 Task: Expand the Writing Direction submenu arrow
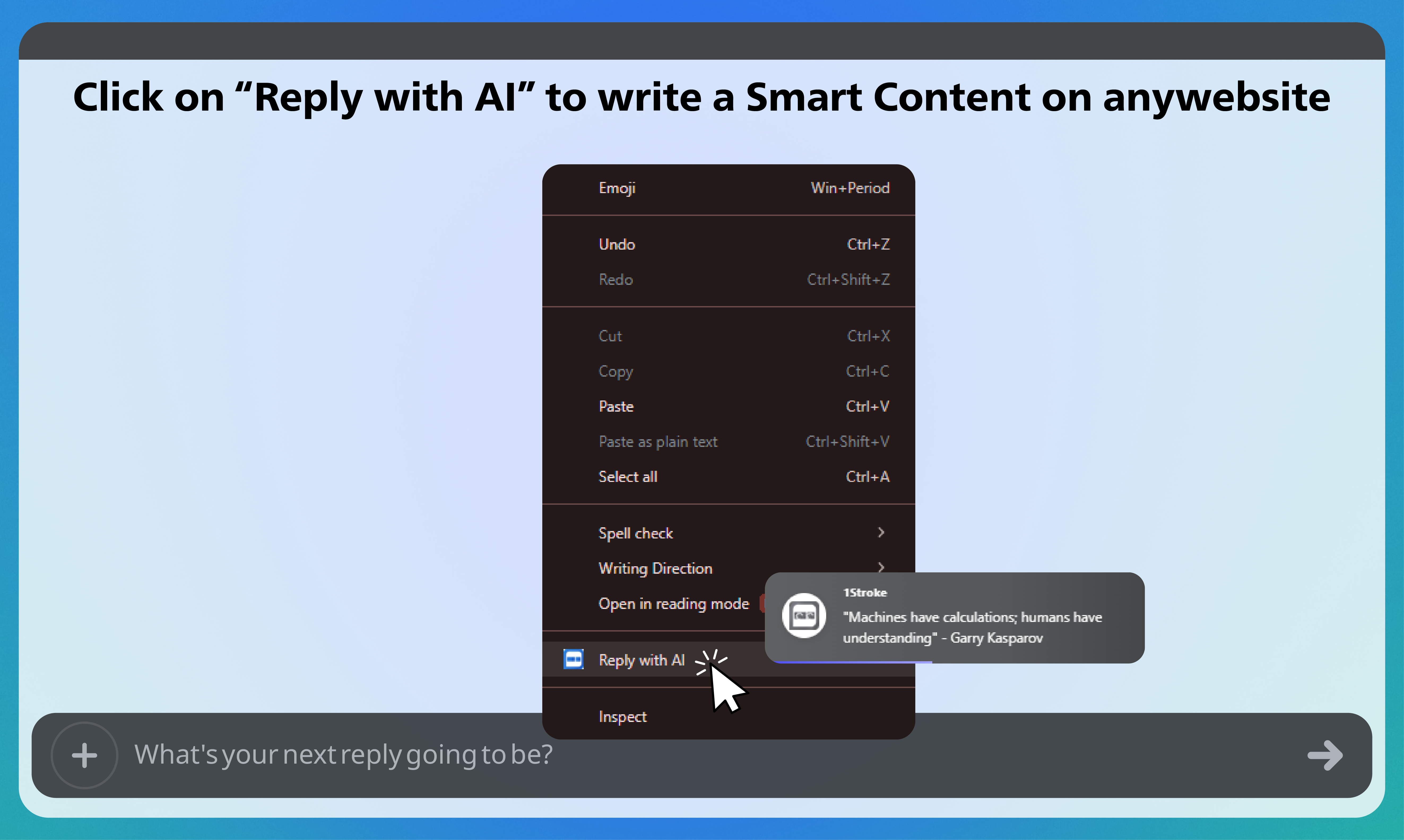click(881, 567)
